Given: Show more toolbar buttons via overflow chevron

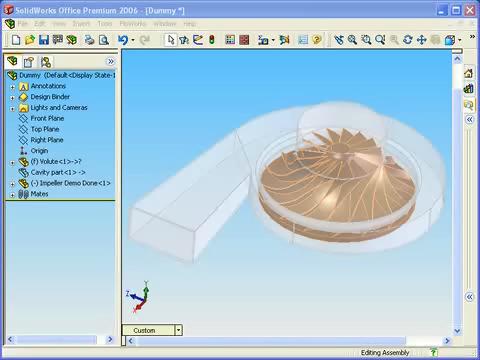Looking at the screenshot, I should click(472, 36).
